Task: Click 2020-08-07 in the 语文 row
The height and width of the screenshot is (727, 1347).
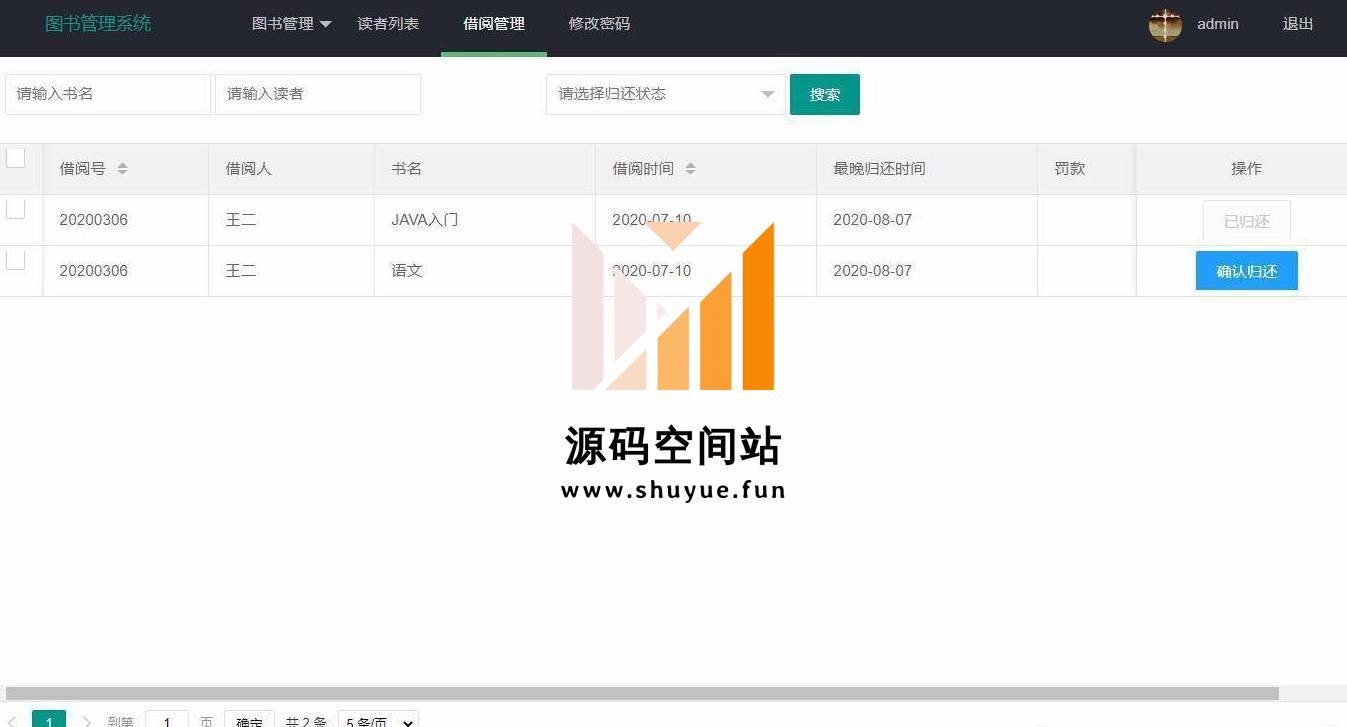Action: click(873, 271)
